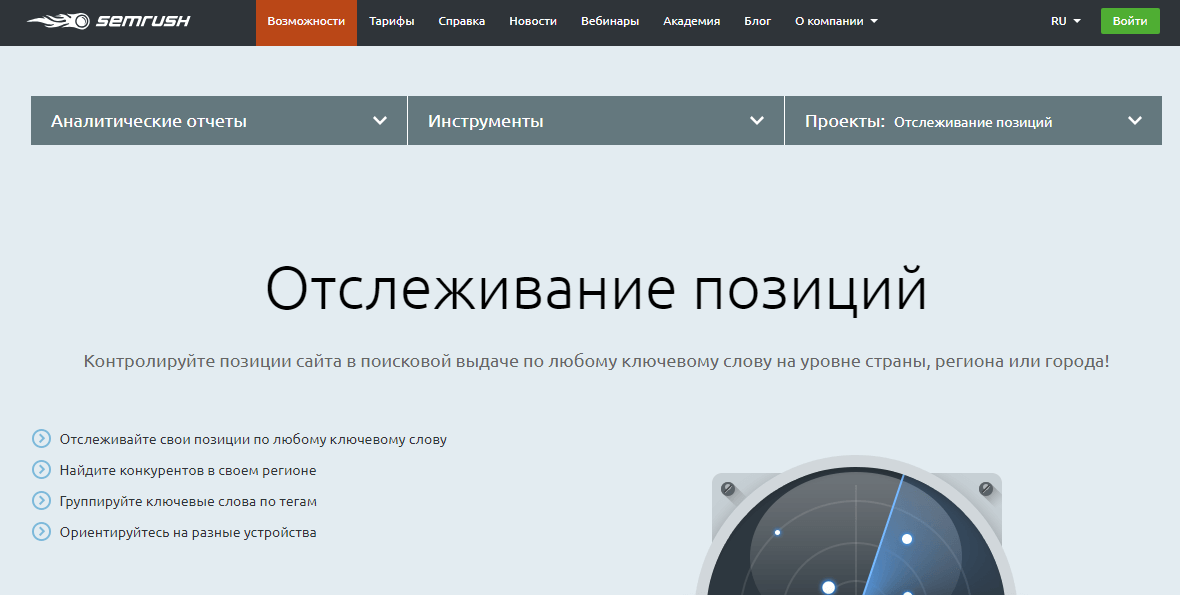Screen dimensions: 1180x595
Task: Expand the Проекты dropdown
Action: click(975, 120)
